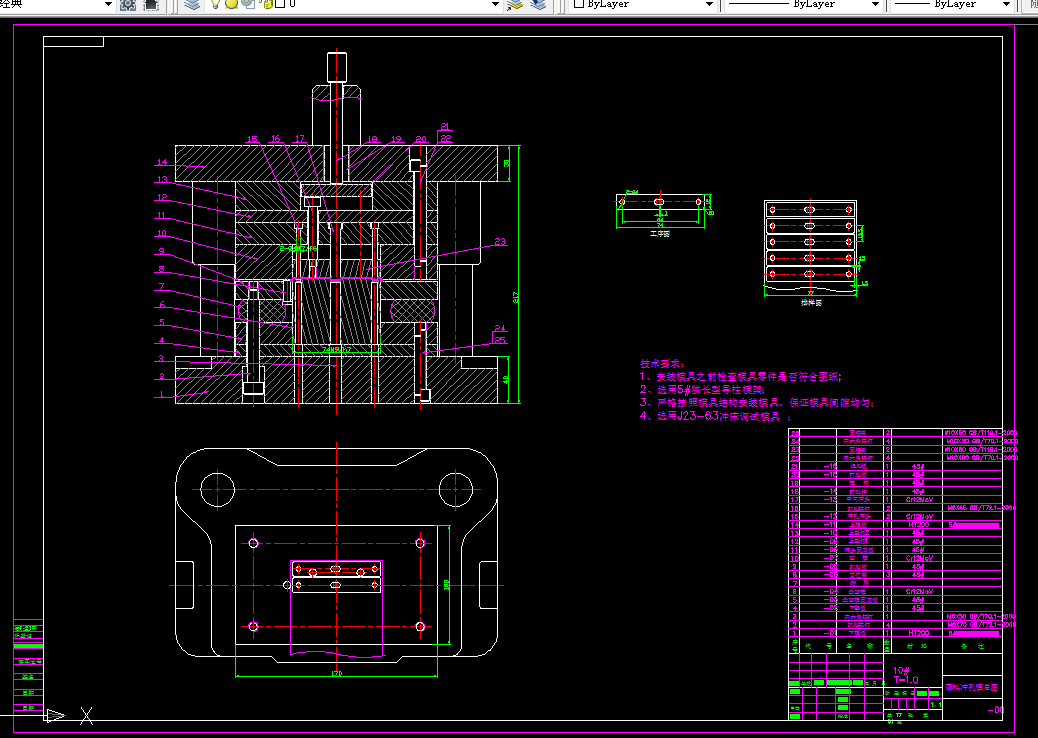Viewport: 1038px width, 738px height.
Task: Click the My Workspace icon beside the gear
Action: pyautogui.click(x=151, y=5)
